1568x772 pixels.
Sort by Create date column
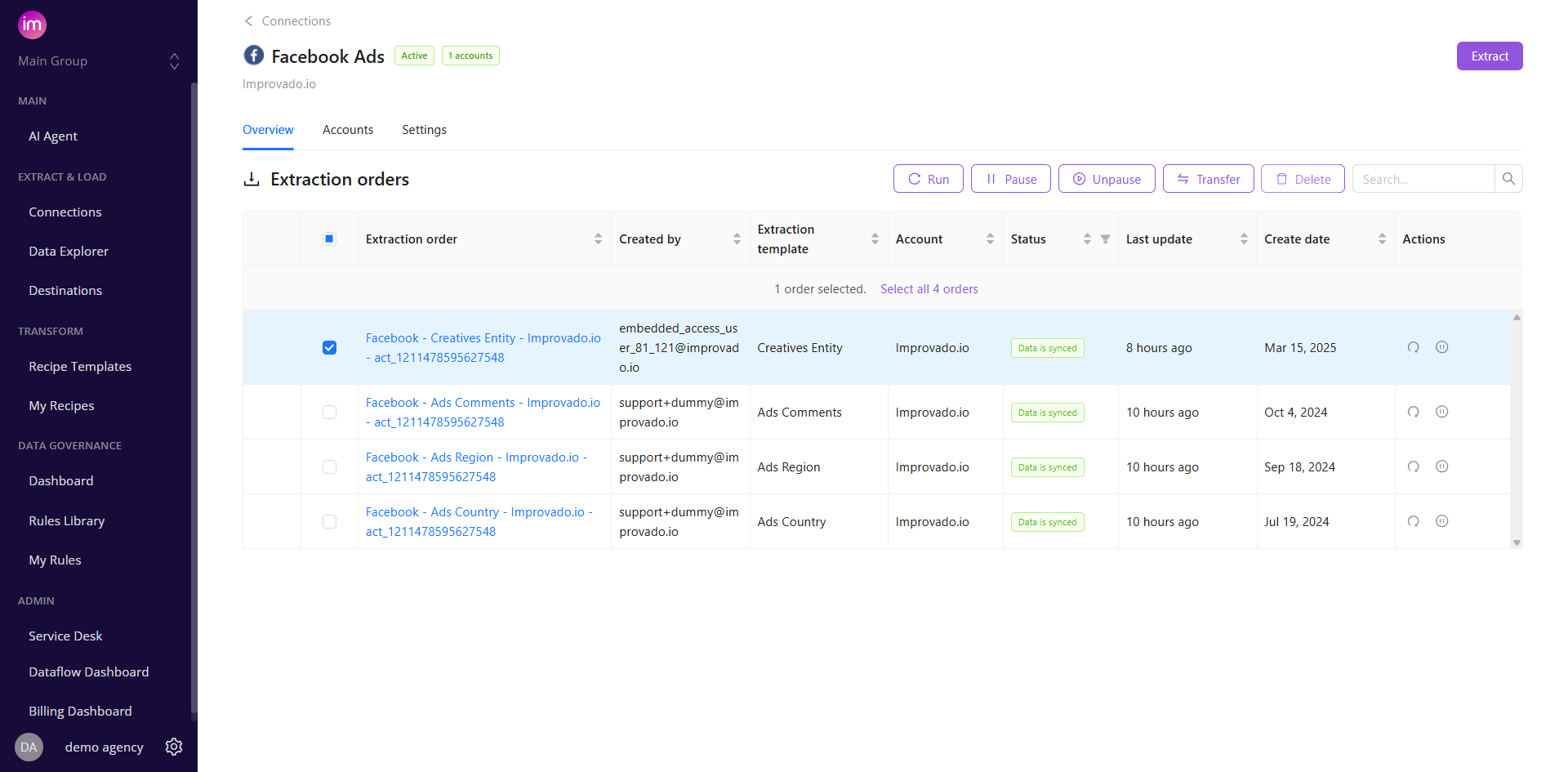(1382, 239)
